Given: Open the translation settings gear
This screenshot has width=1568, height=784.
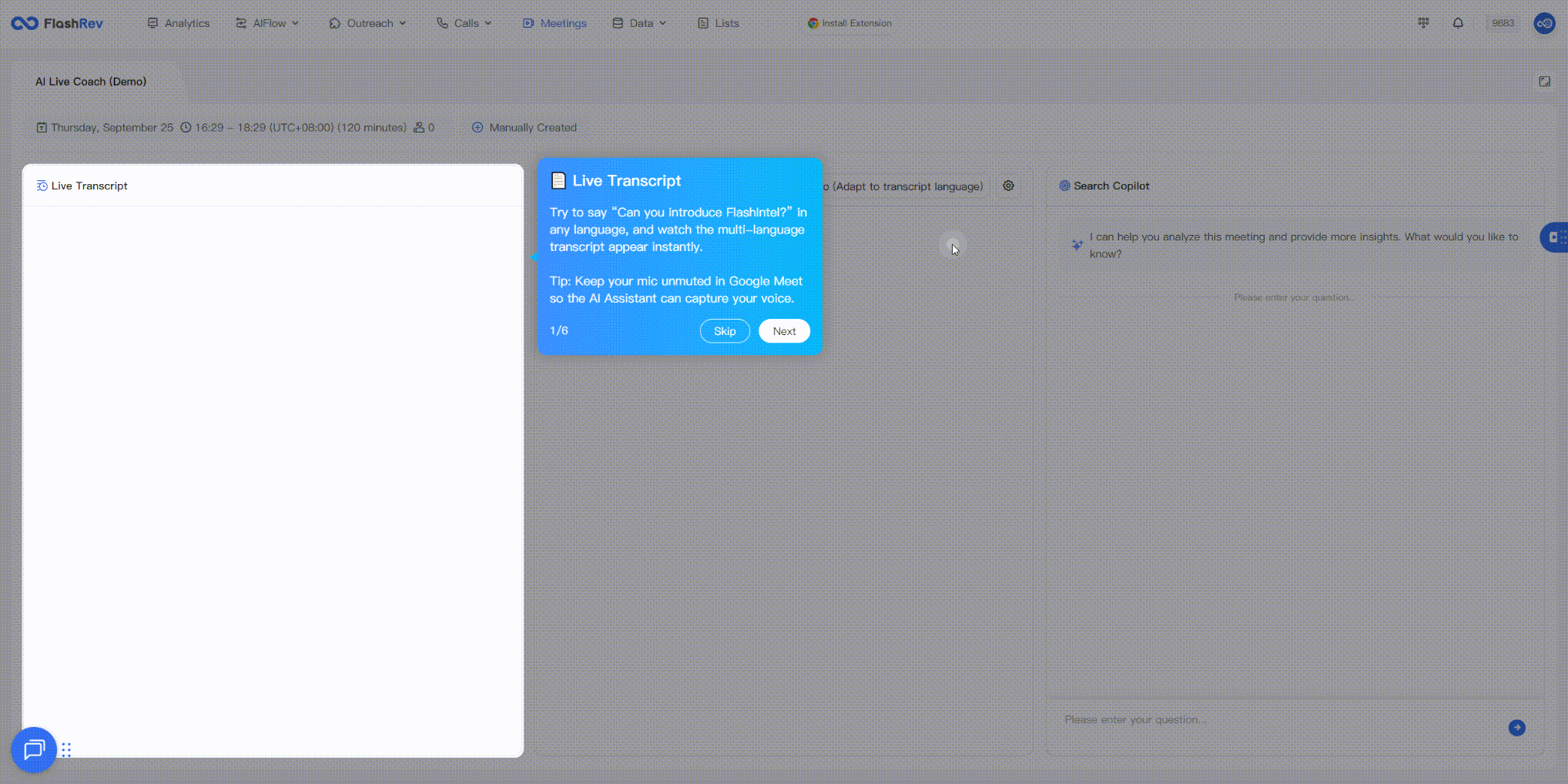Looking at the screenshot, I should (x=1008, y=186).
